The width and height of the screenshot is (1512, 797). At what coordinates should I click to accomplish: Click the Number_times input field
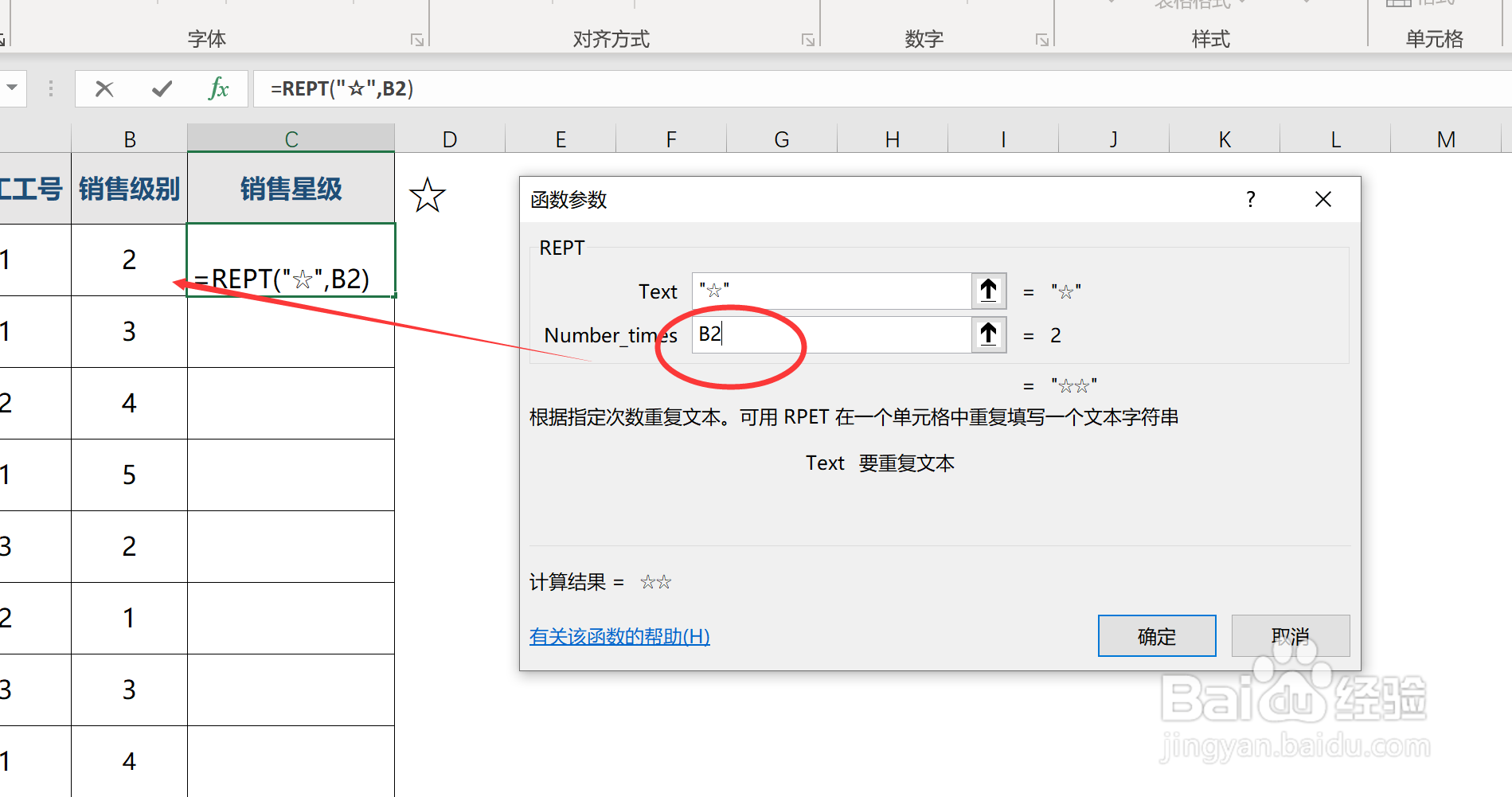click(x=832, y=334)
